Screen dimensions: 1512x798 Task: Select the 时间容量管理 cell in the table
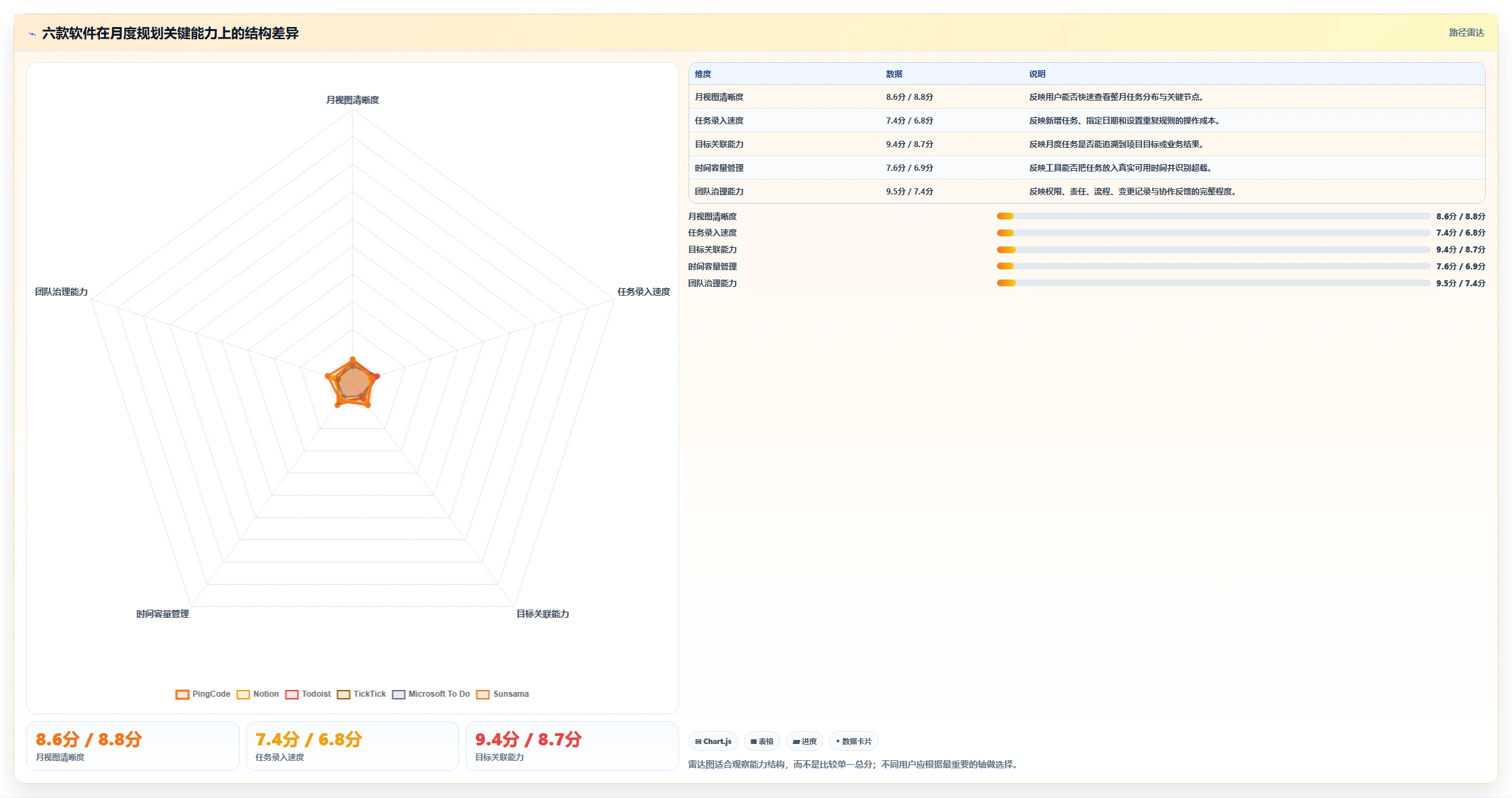click(x=720, y=168)
